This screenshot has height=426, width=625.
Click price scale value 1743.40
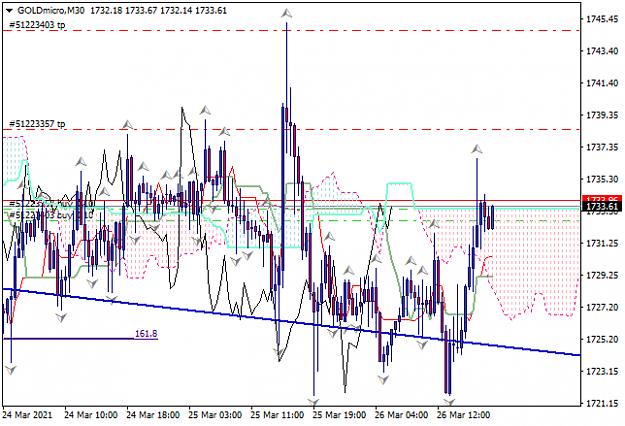[602, 51]
